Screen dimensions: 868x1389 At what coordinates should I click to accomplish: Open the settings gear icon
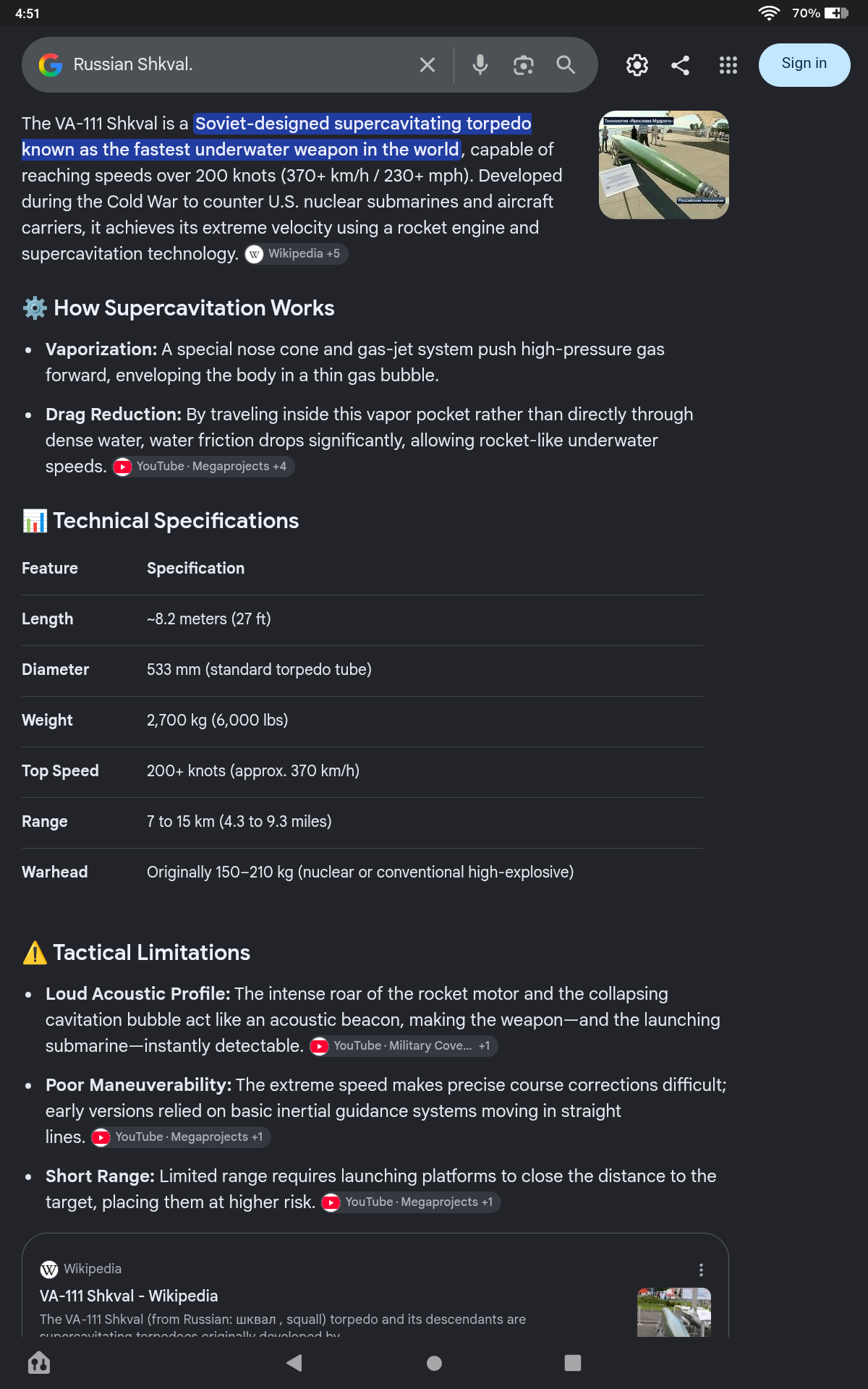click(x=637, y=65)
